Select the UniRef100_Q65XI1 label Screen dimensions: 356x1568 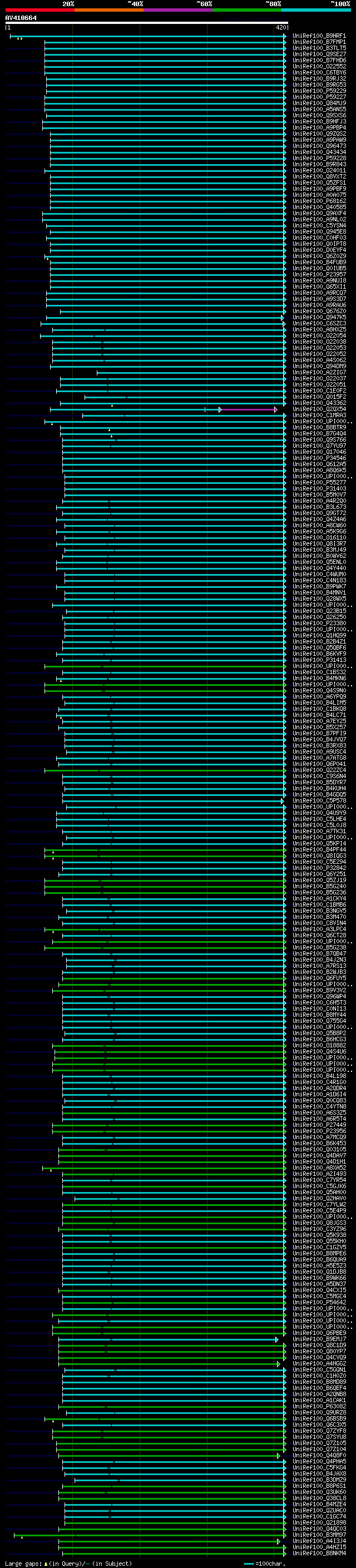319,286
